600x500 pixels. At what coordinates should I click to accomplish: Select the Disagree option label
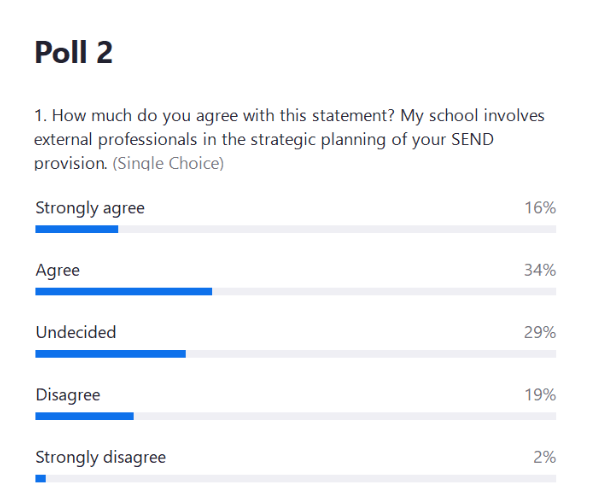(x=68, y=395)
